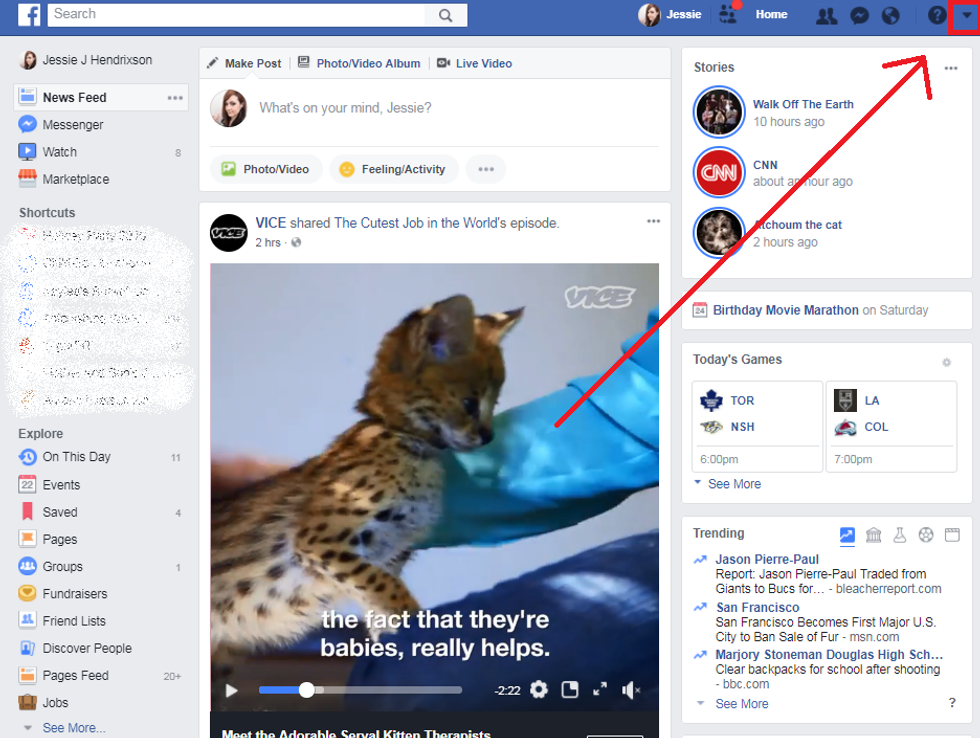
Task: Unmute the VICE video sound
Action: 631,690
